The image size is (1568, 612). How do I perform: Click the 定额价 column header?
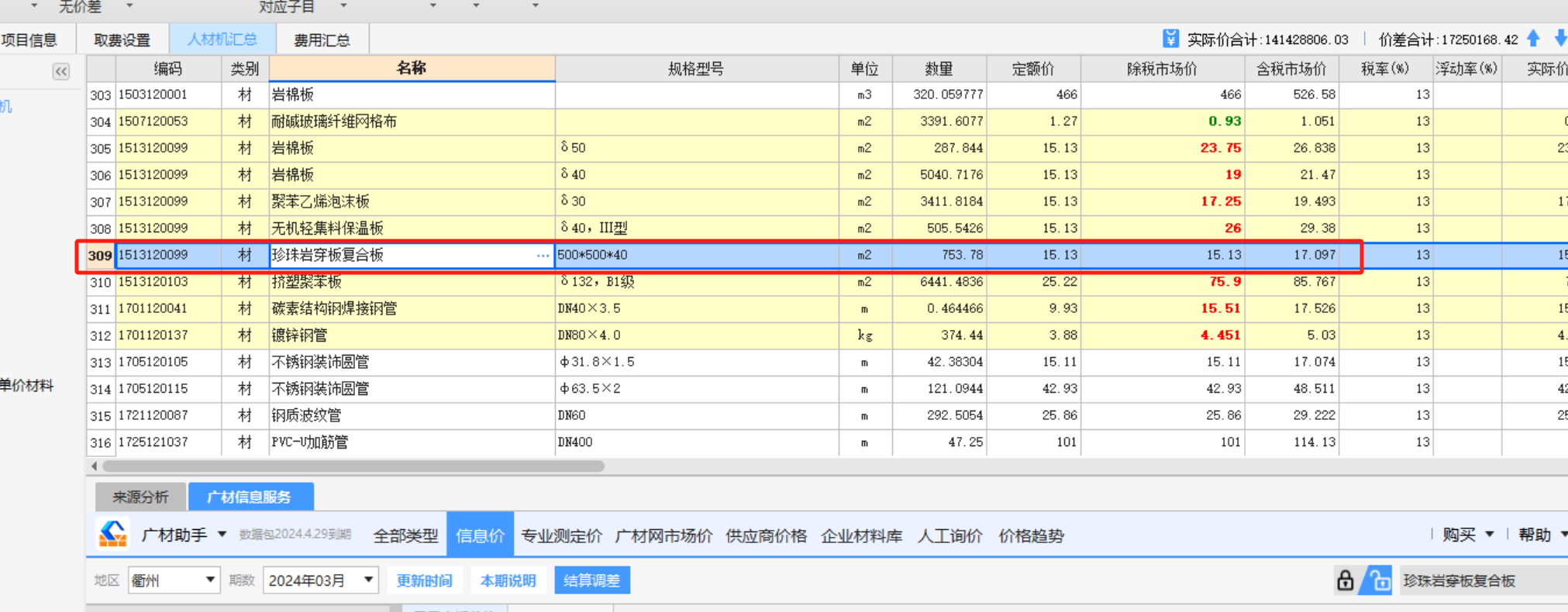pos(1033,69)
